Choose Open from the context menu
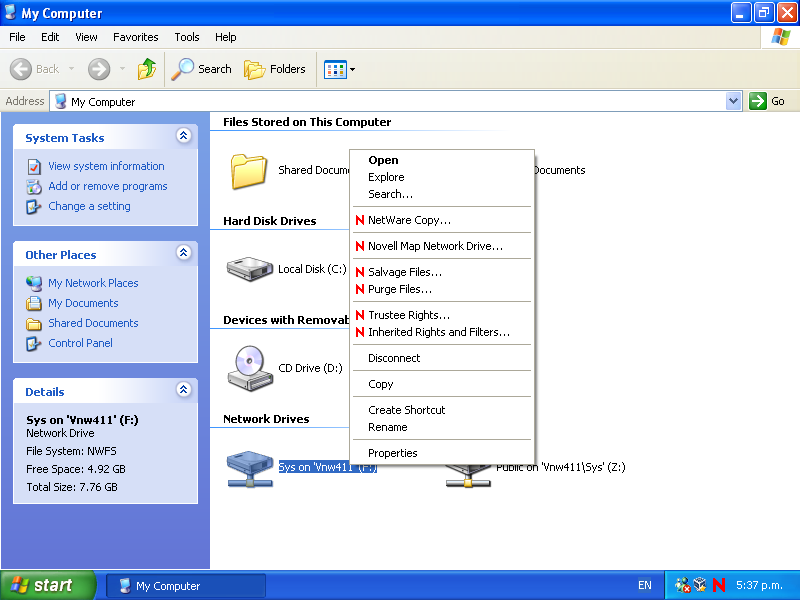 coord(442,160)
